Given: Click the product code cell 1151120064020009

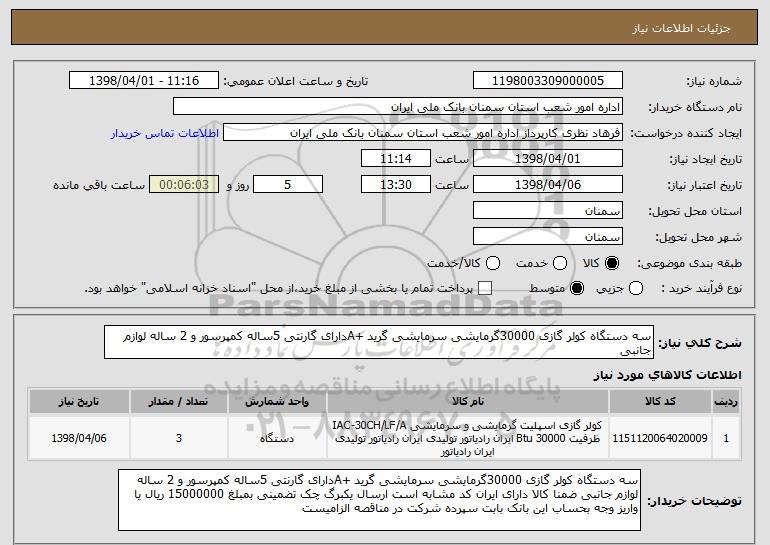Looking at the screenshot, I should 660,438.
